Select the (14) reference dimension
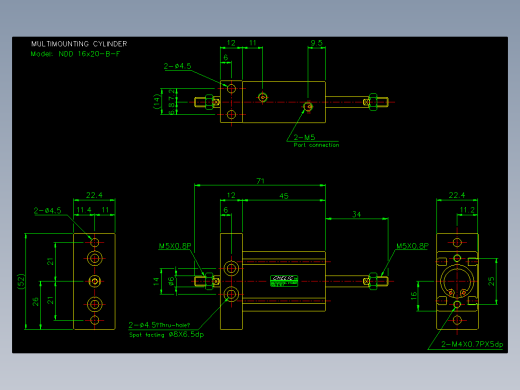The height and width of the screenshot is (390, 520). click(156, 101)
